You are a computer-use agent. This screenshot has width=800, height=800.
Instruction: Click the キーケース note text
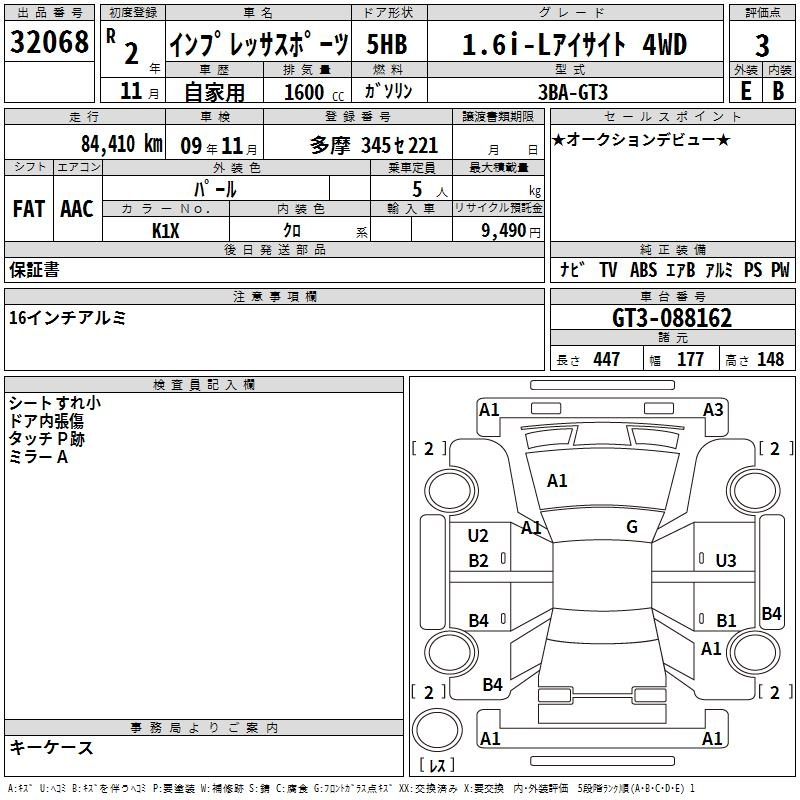[x=52, y=748]
